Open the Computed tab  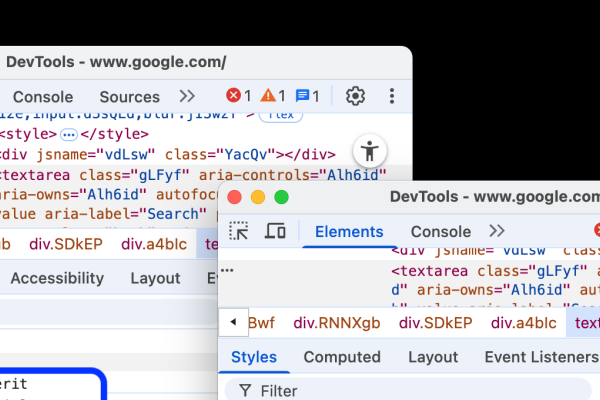(x=342, y=357)
